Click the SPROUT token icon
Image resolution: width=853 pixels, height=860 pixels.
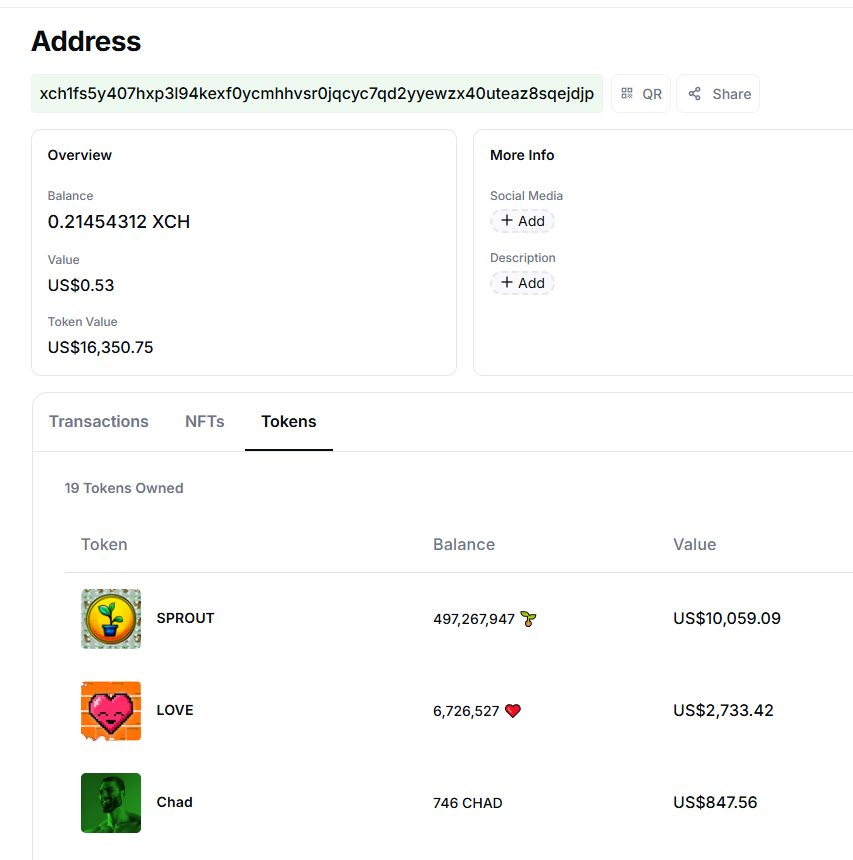111,619
